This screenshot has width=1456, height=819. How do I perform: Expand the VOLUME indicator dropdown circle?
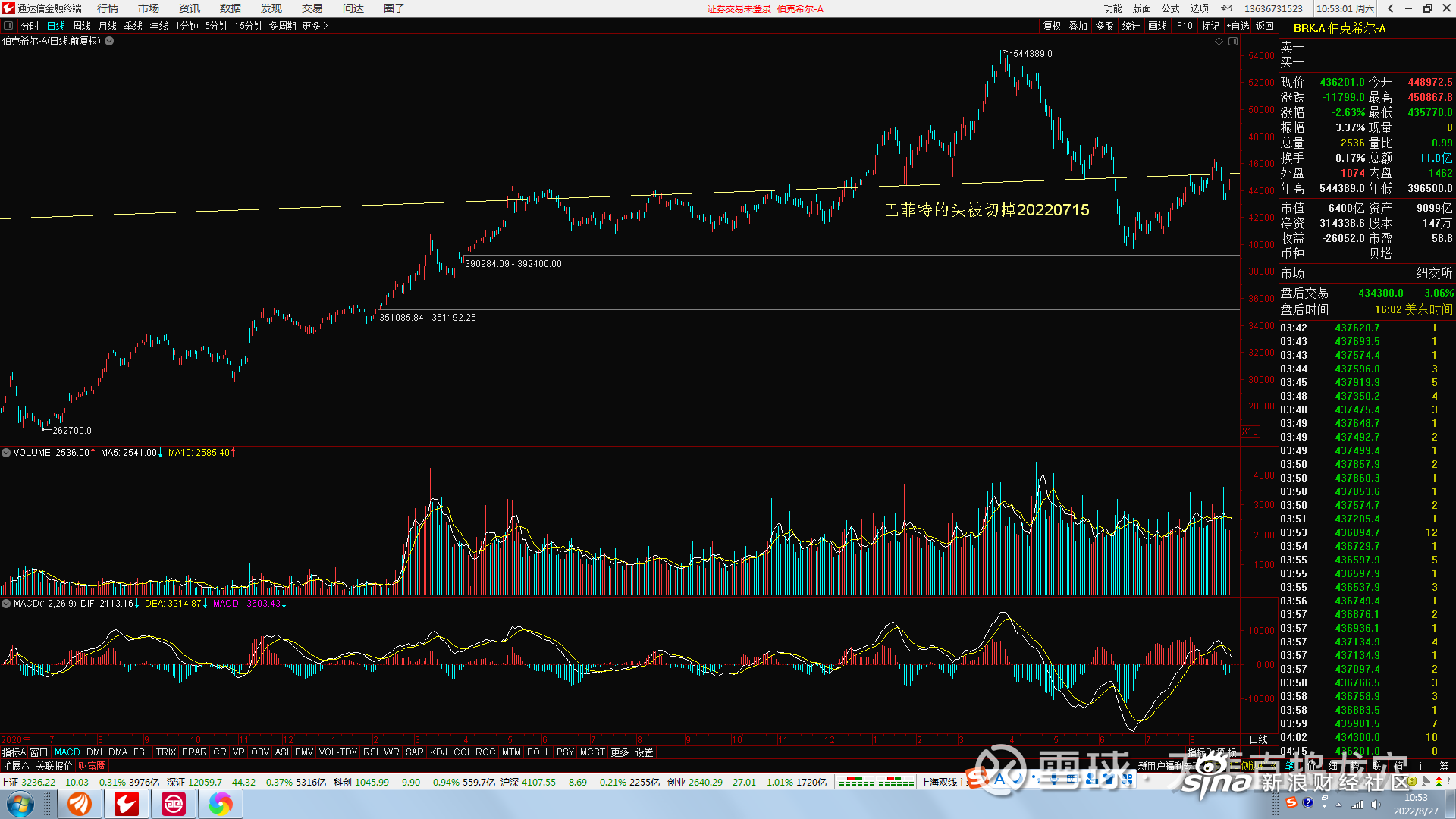pos(6,453)
